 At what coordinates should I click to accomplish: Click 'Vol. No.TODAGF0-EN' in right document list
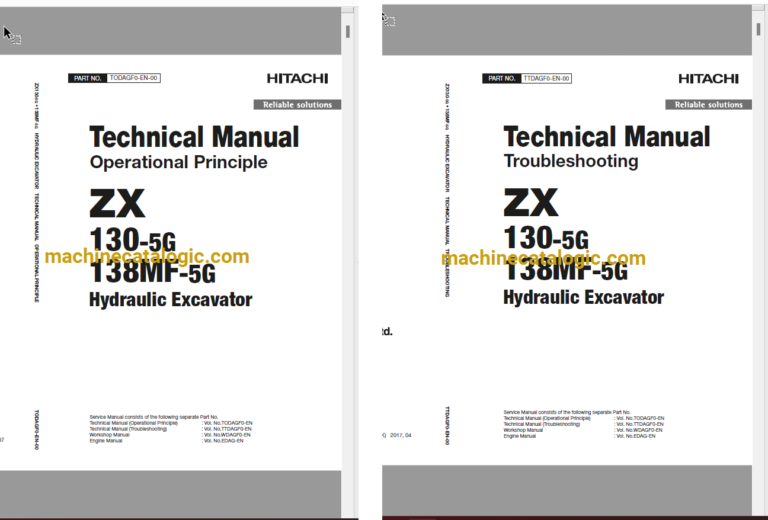point(640,419)
